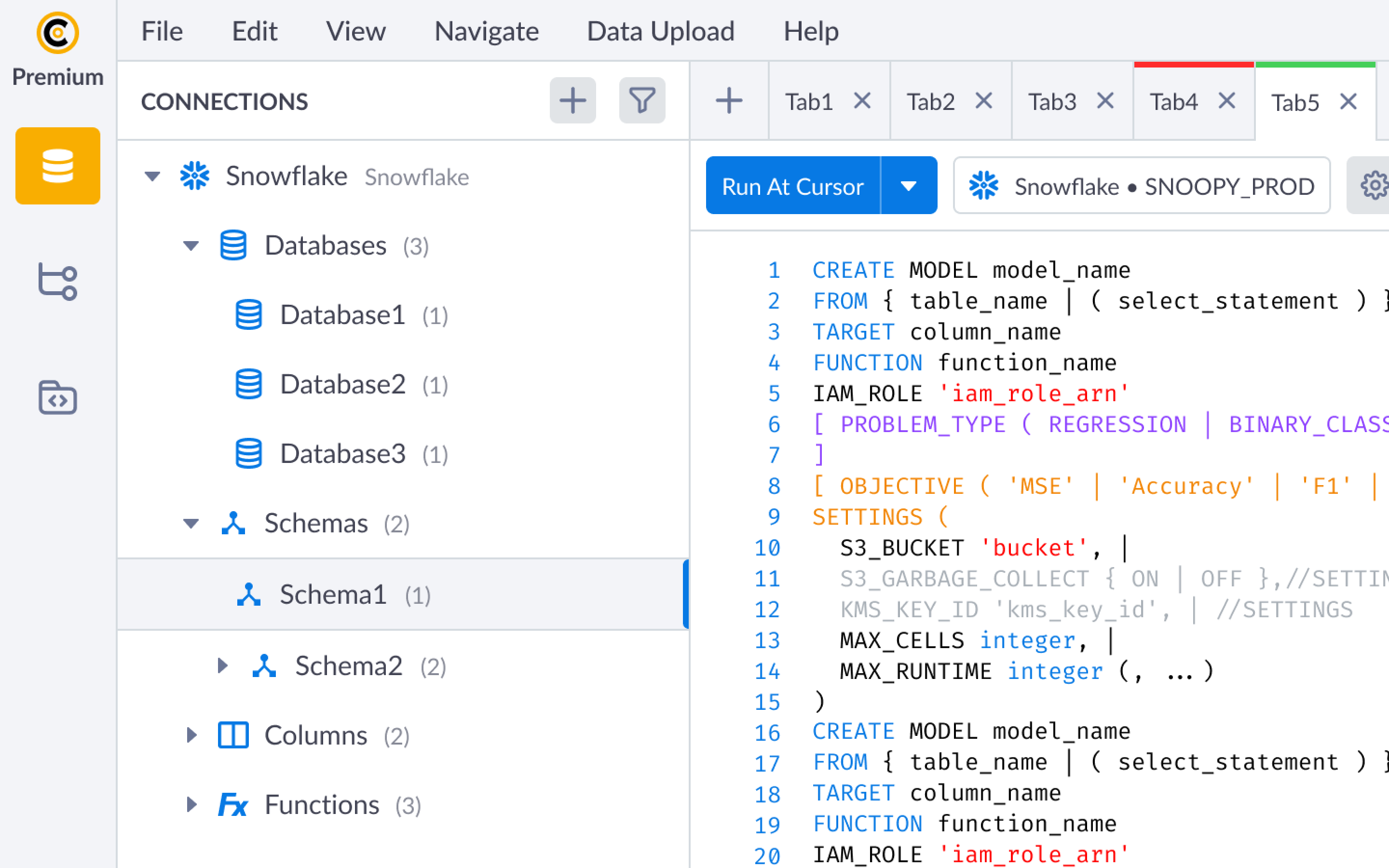Click the Run At Cursor button
The height and width of the screenshot is (868, 1389).
pyautogui.click(x=793, y=186)
